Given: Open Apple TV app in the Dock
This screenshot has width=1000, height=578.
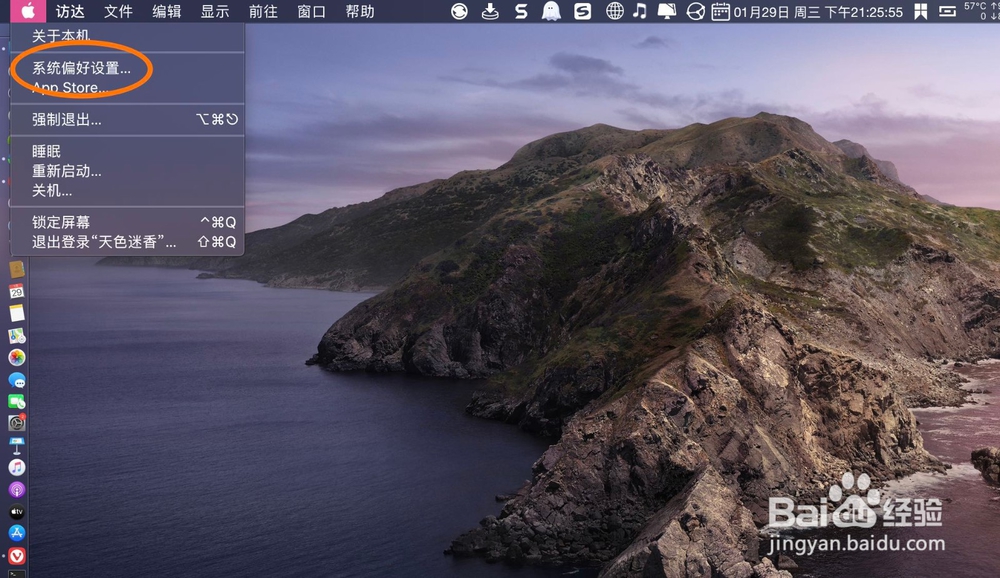Looking at the screenshot, I should tap(17, 511).
